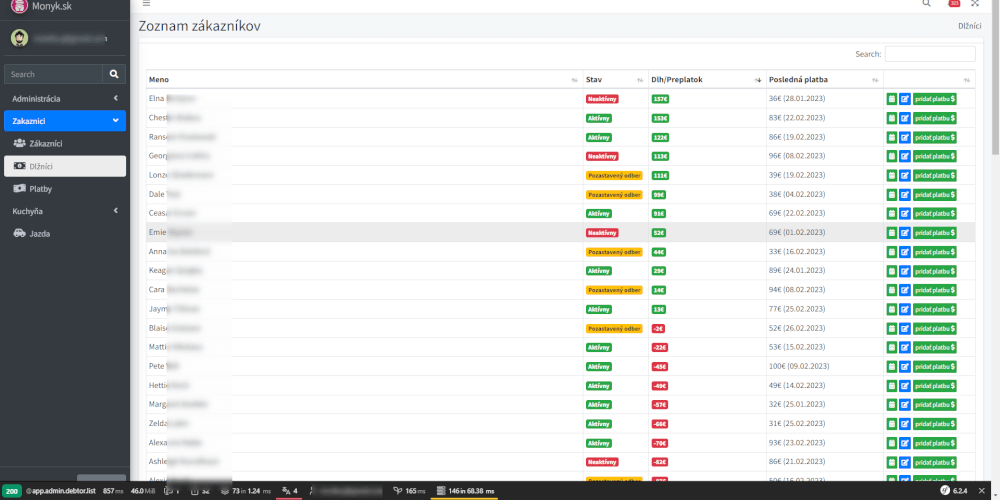Collapse the Zakaznici sidebar section

[x=65, y=121]
